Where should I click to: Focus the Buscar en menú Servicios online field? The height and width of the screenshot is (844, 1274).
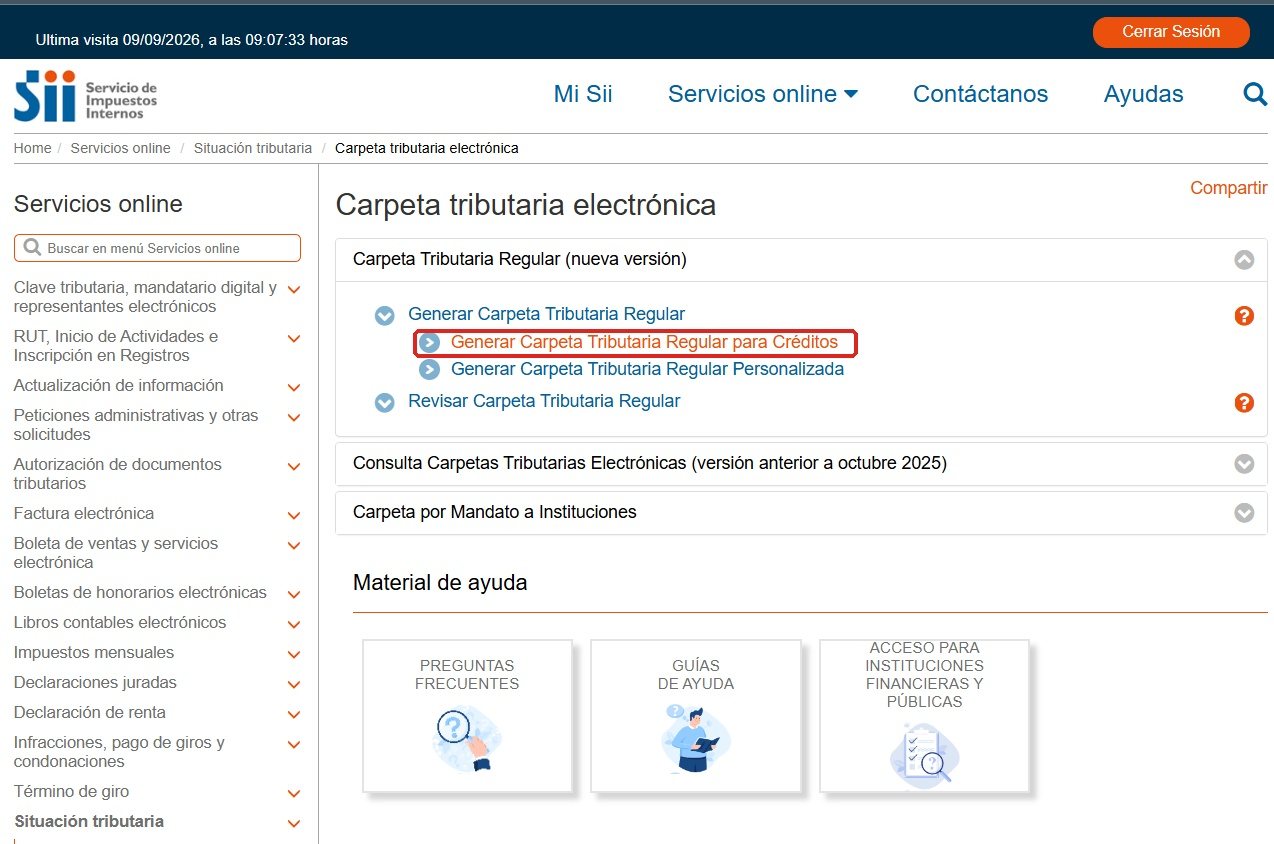[x=157, y=248]
